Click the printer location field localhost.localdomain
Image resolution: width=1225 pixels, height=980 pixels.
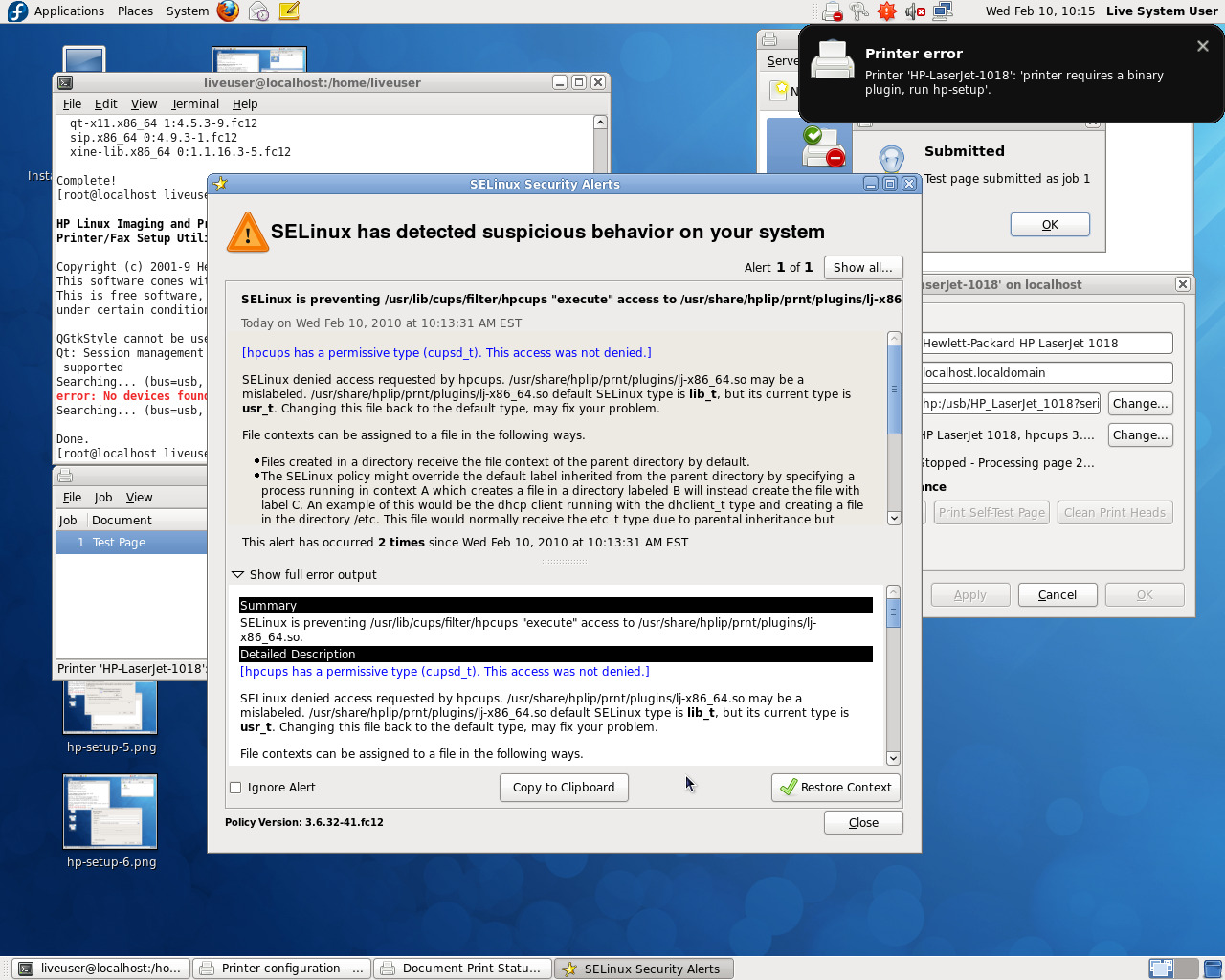(x=1045, y=373)
